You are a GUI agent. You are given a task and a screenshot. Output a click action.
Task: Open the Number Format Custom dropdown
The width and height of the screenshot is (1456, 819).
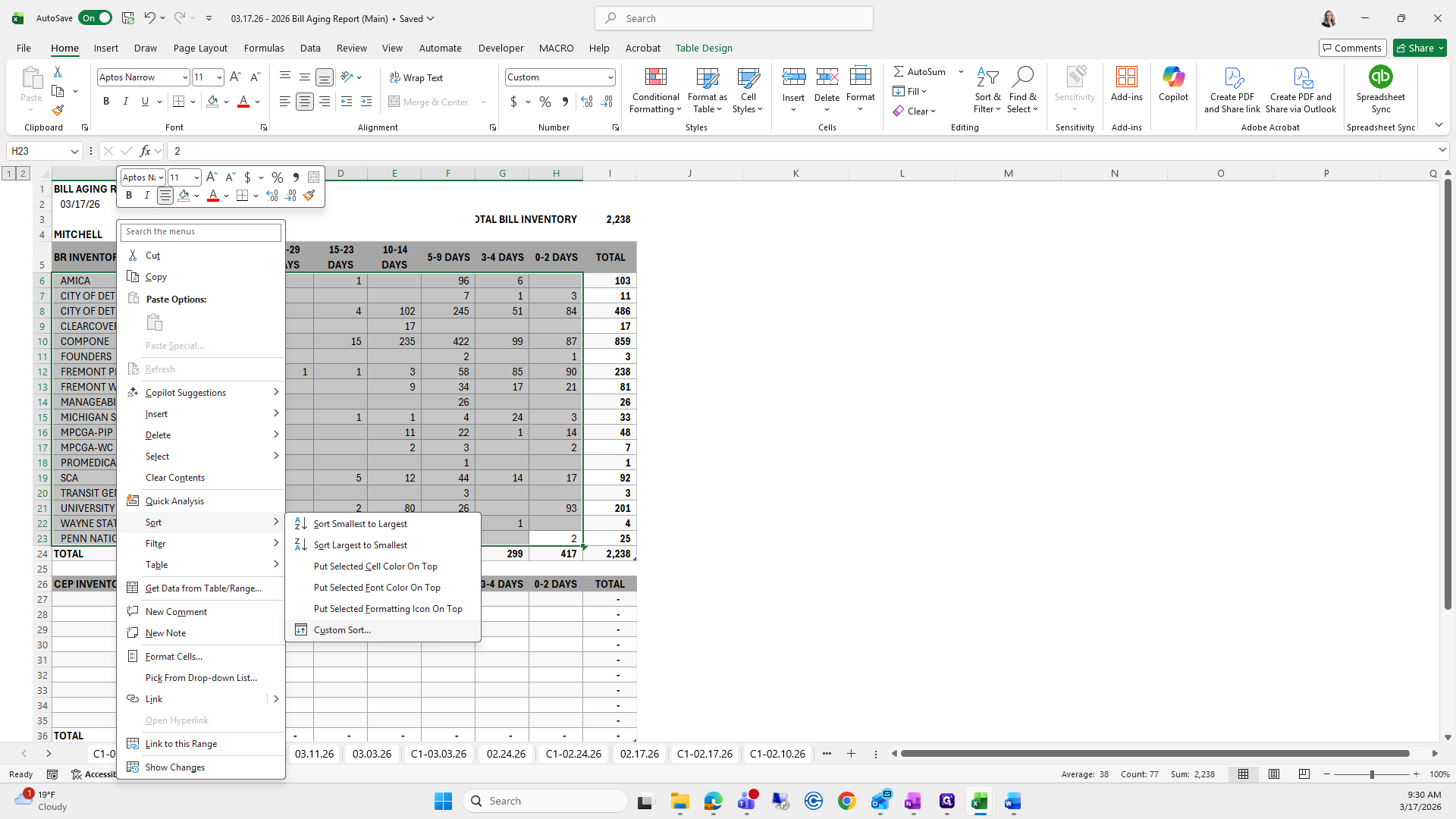pyautogui.click(x=610, y=77)
